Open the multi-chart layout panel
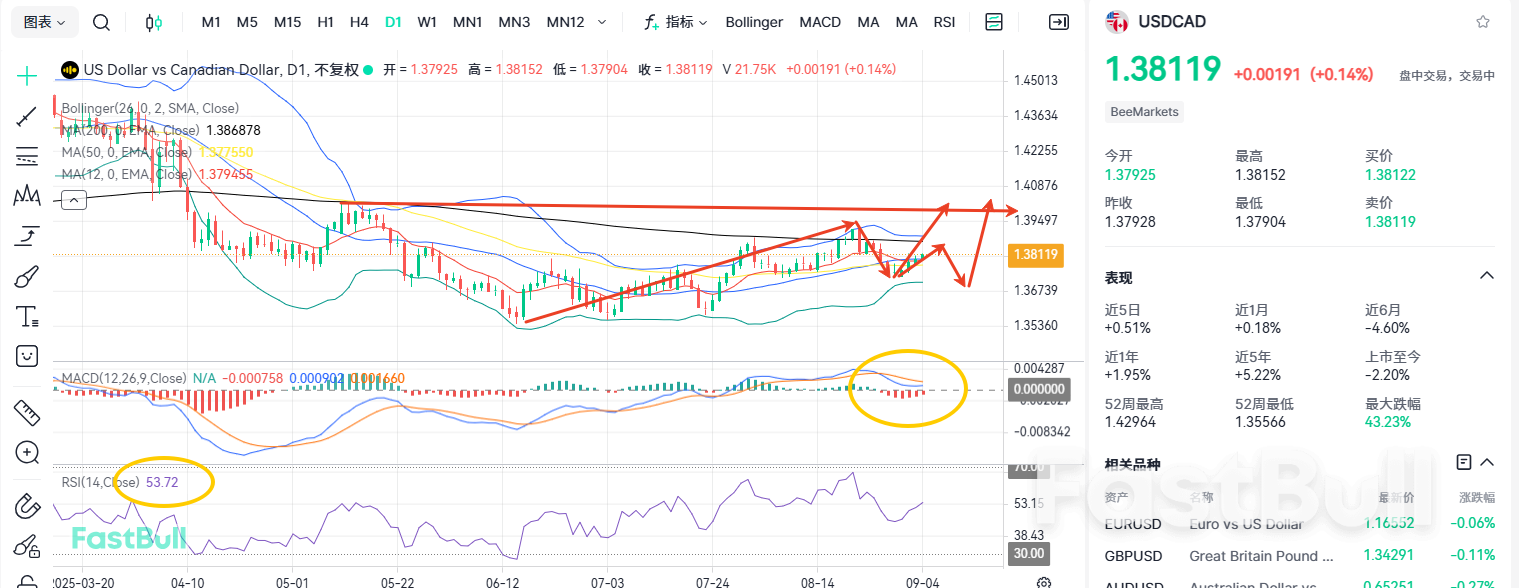The height and width of the screenshot is (588, 1519). [994, 21]
